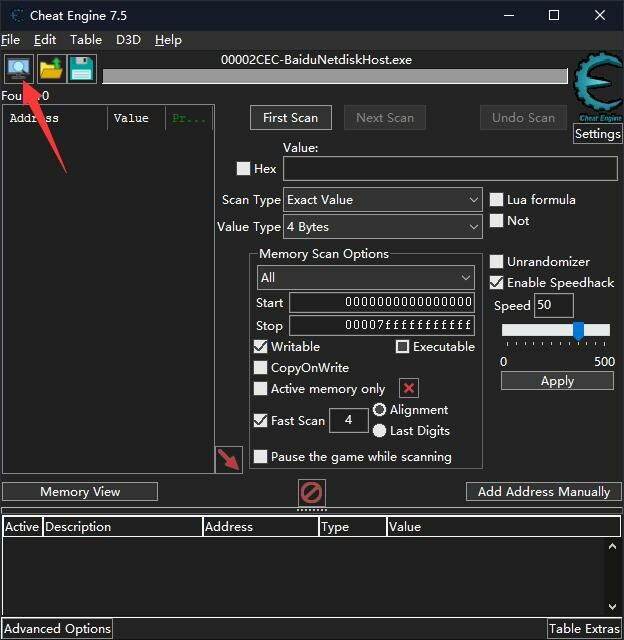
Task: Open the Value Type 4 Bytes dropdown
Action: tap(383, 227)
